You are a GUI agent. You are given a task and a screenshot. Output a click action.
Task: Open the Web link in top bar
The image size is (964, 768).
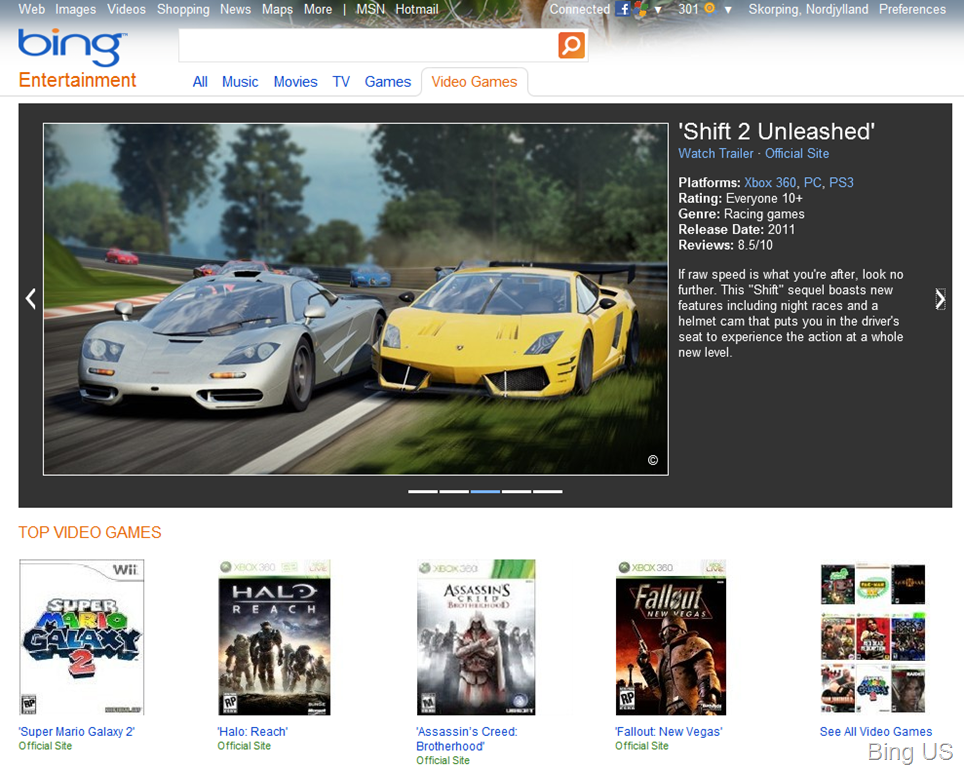(31, 9)
